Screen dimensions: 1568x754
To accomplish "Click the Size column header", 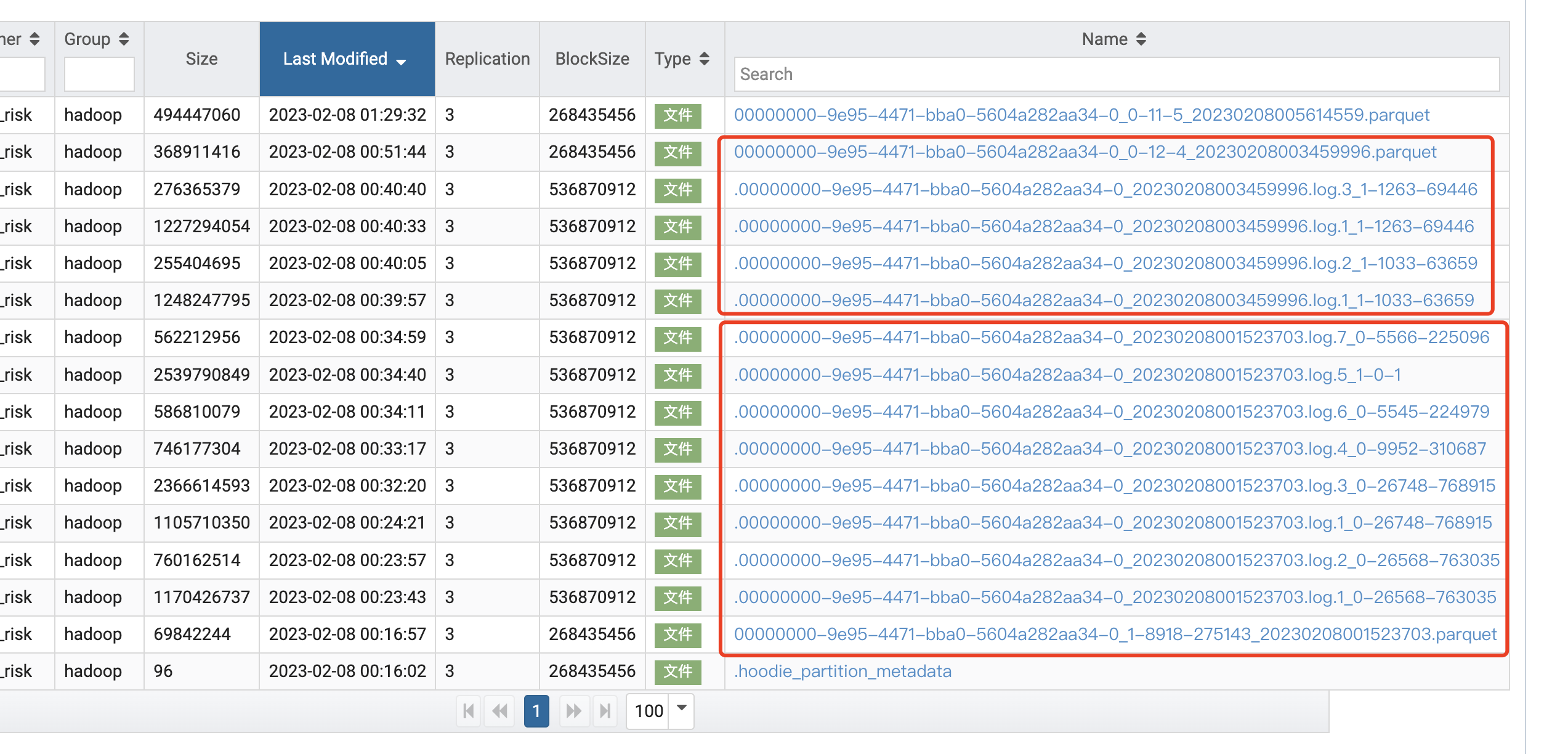I will 202,59.
